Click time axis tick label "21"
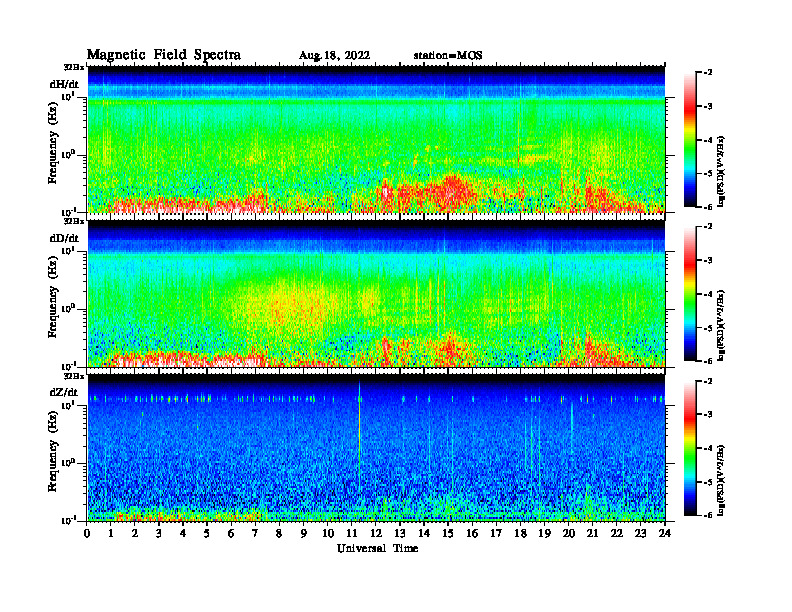 point(592,534)
